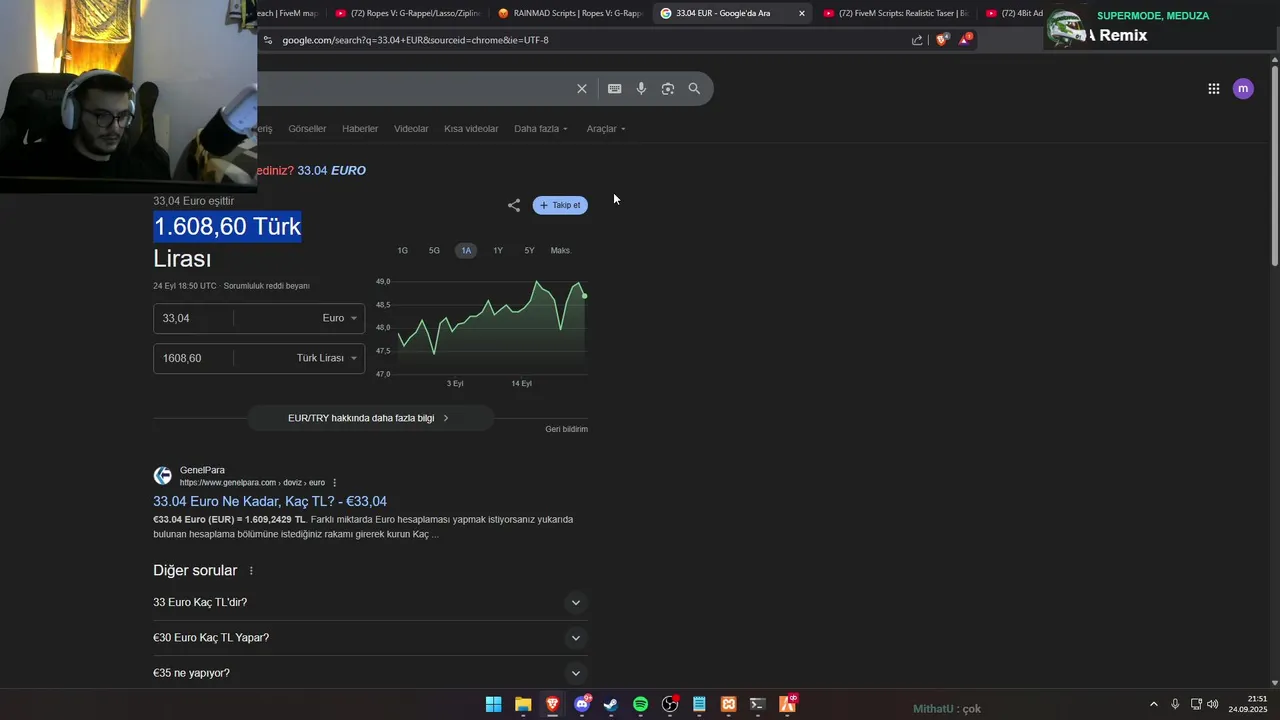Image resolution: width=1280 pixels, height=720 pixels.
Task: Open 'Diğer sorular' more options dots
Action: tap(251, 571)
